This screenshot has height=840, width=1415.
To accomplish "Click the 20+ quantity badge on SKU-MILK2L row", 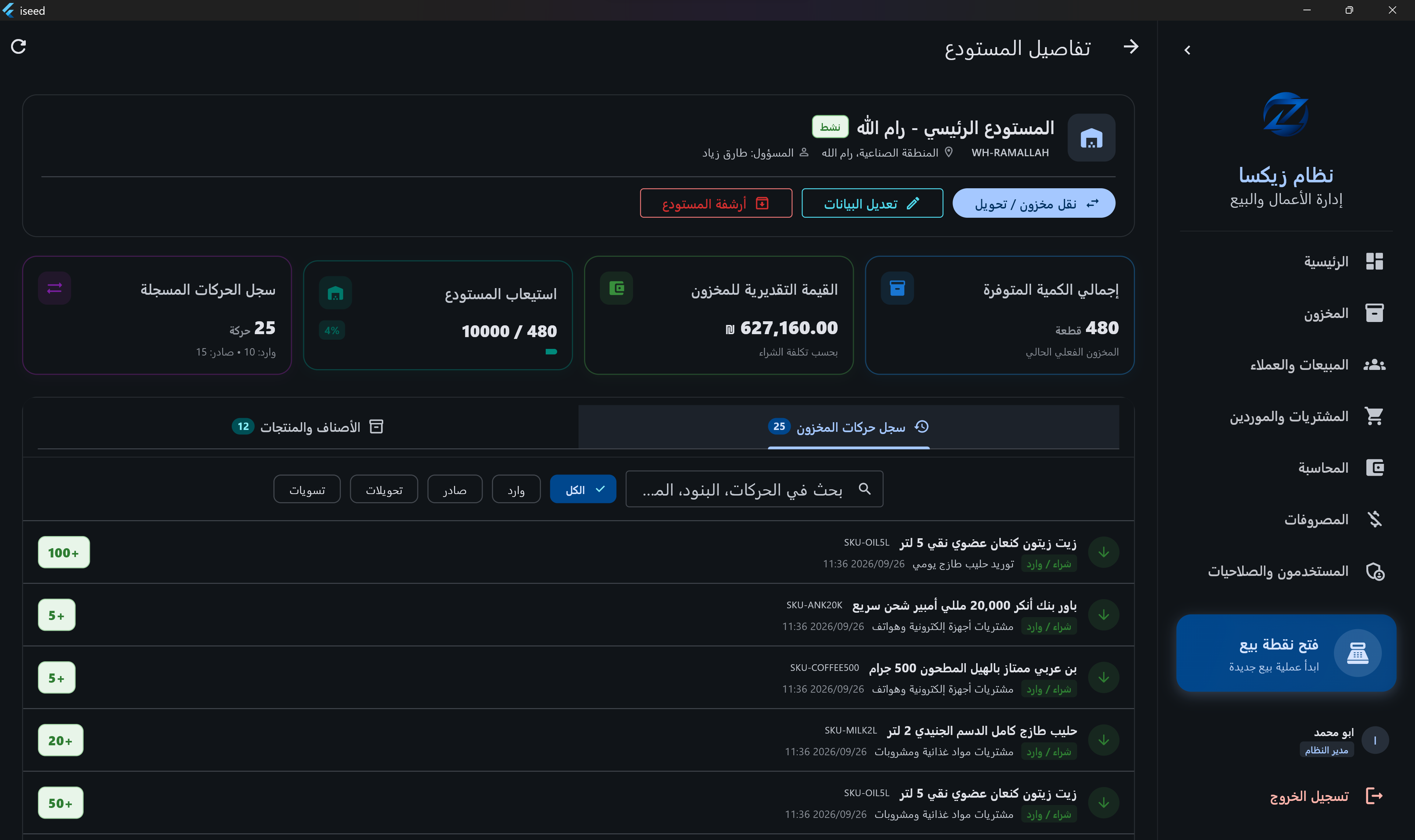I will [x=60, y=741].
